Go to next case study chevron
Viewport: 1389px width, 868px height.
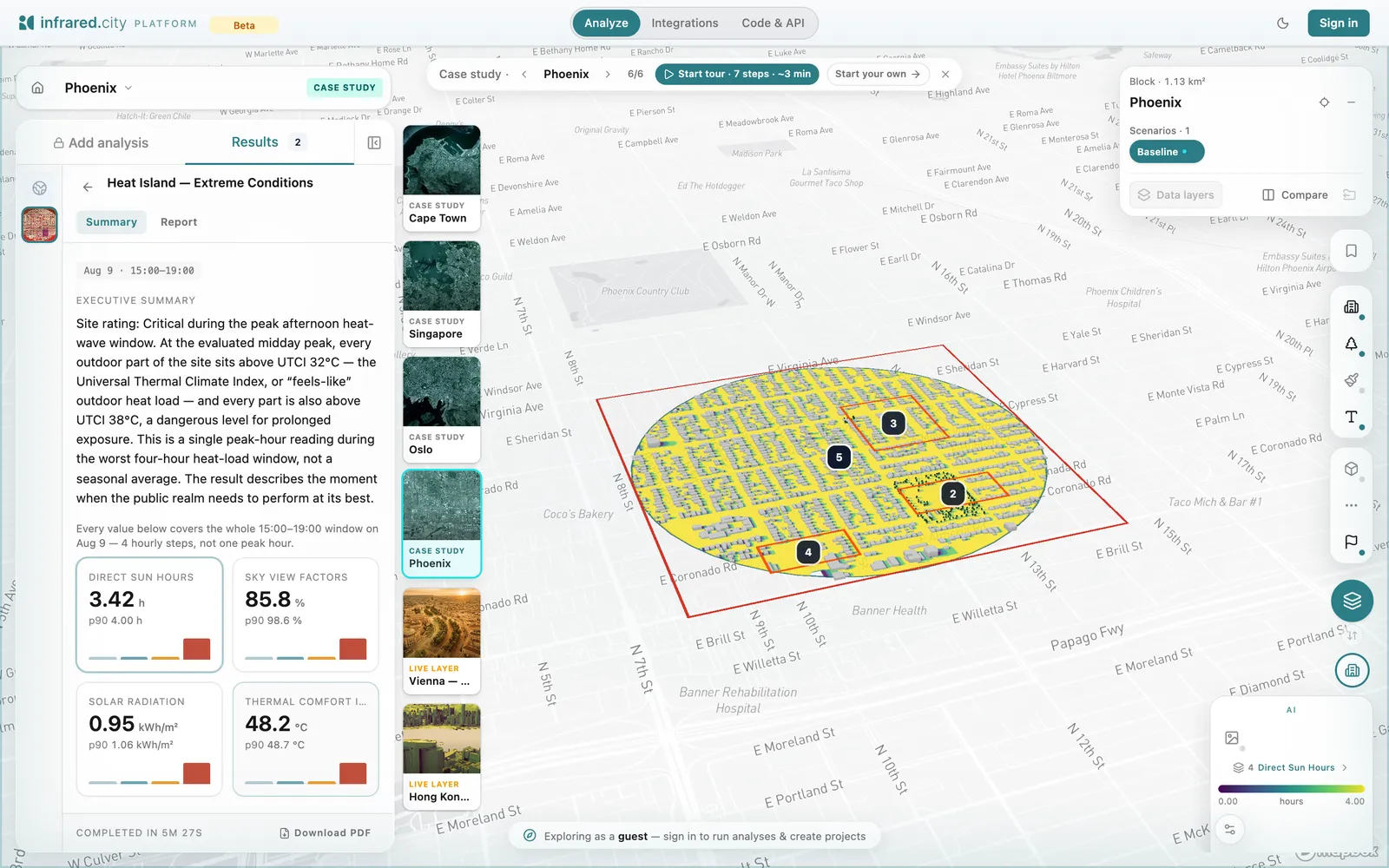click(x=608, y=74)
